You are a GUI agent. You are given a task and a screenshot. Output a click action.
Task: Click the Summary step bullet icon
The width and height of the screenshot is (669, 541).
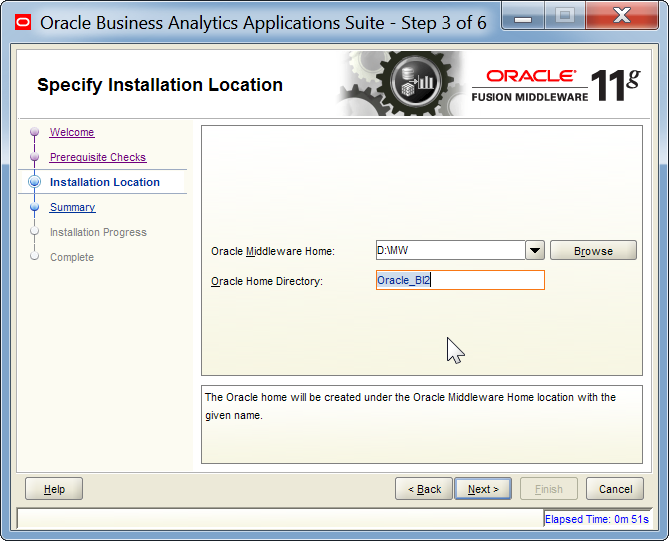(x=35, y=207)
